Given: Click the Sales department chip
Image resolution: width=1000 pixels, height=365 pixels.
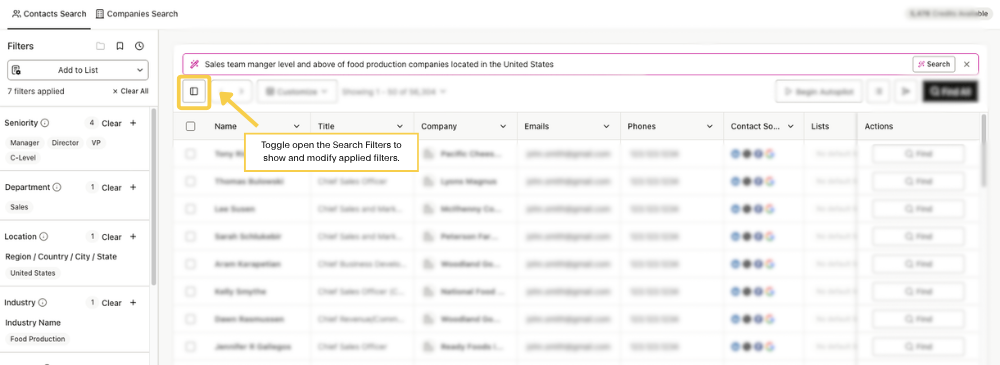Looking at the screenshot, I should [x=19, y=207].
